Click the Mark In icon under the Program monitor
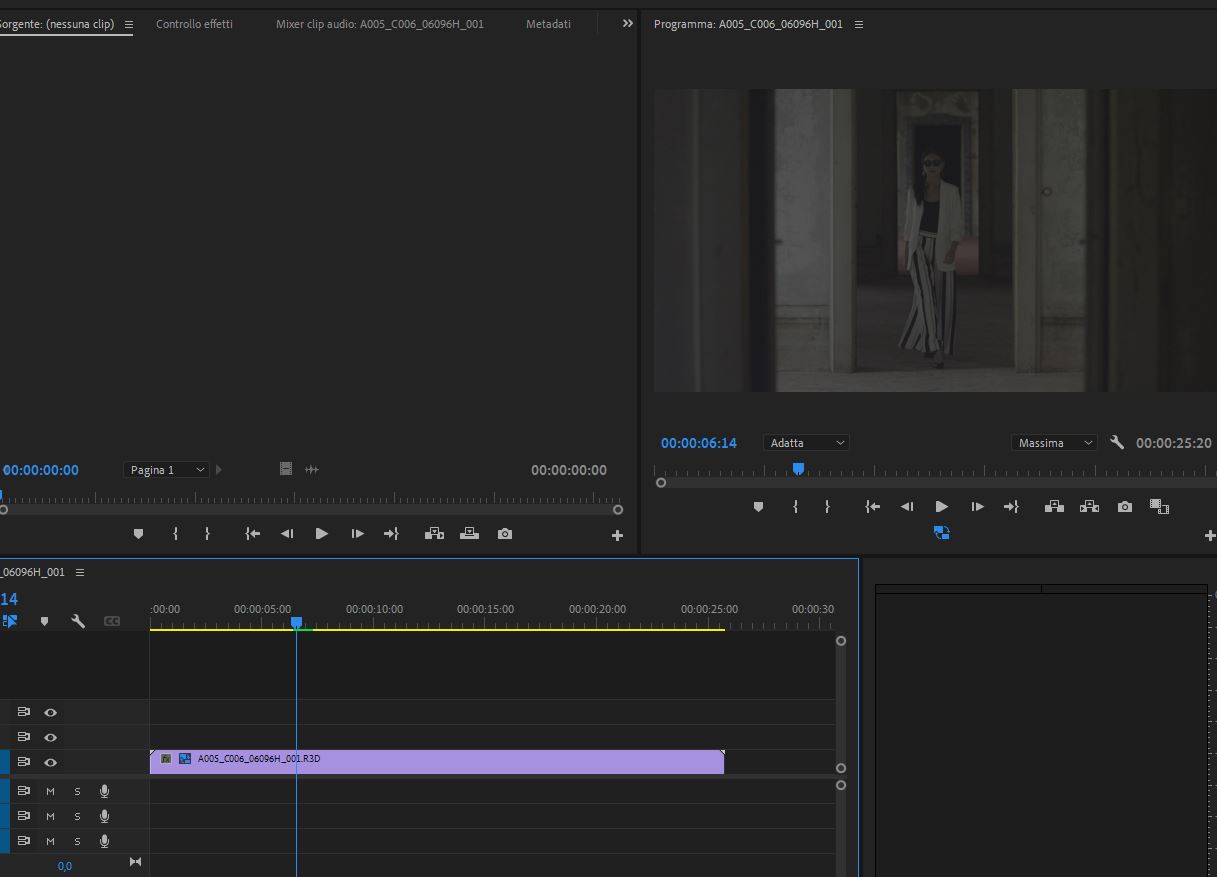The width and height of the screenshot is (1217, 877). (795, 506)
